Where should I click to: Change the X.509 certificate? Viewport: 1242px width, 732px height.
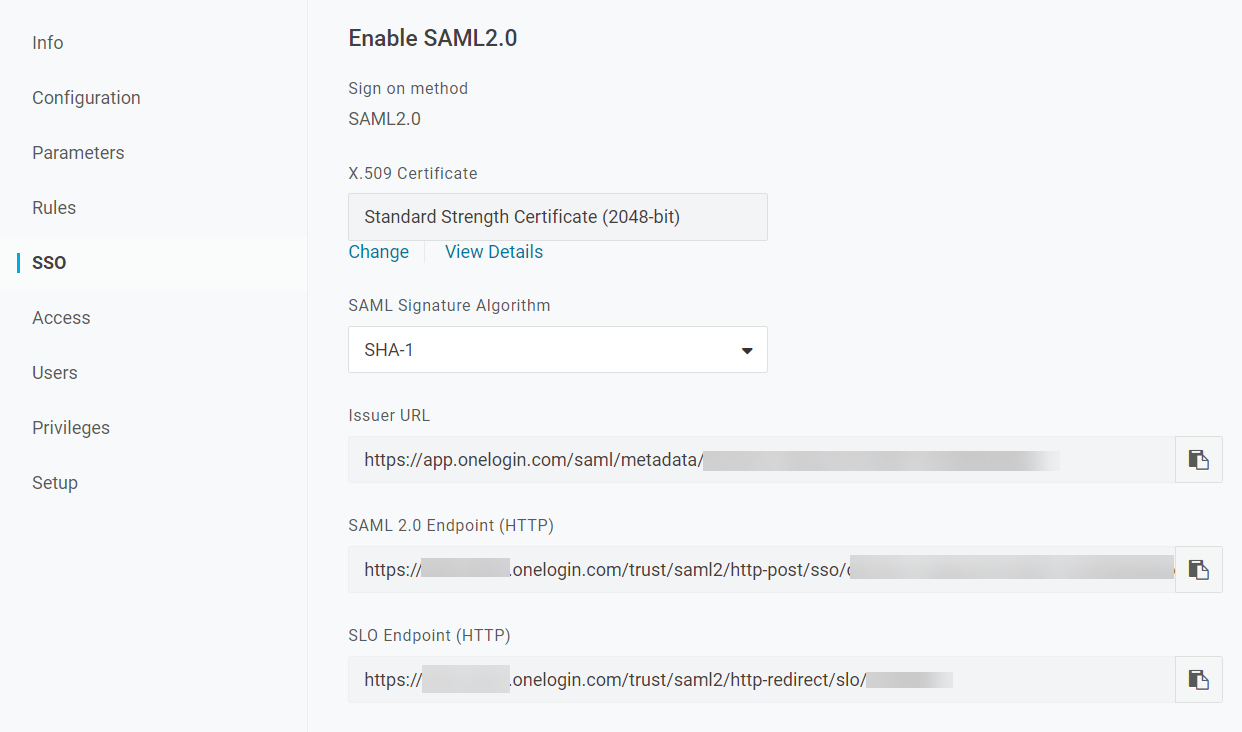tap(378, 251)
